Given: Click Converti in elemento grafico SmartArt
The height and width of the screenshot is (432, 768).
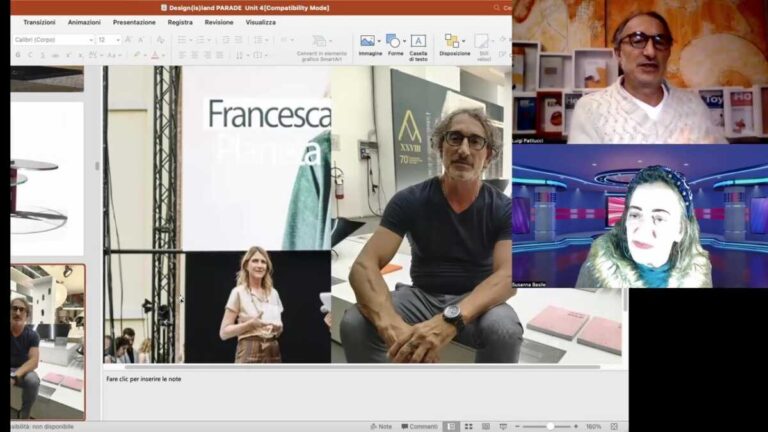Looking at the screenshot, I should [321, 48].
